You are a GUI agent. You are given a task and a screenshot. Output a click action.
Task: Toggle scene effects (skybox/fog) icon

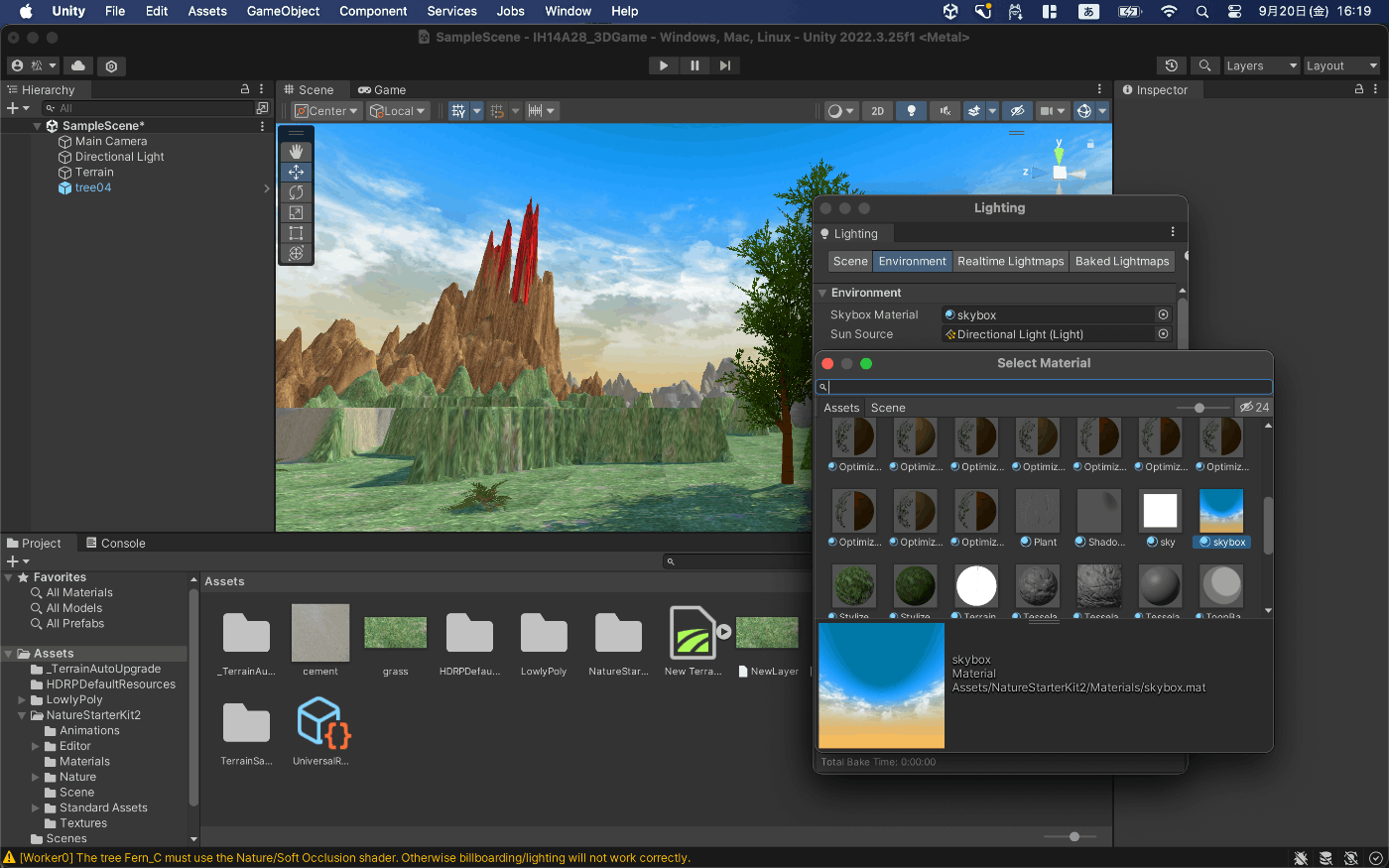coord(974,111)
